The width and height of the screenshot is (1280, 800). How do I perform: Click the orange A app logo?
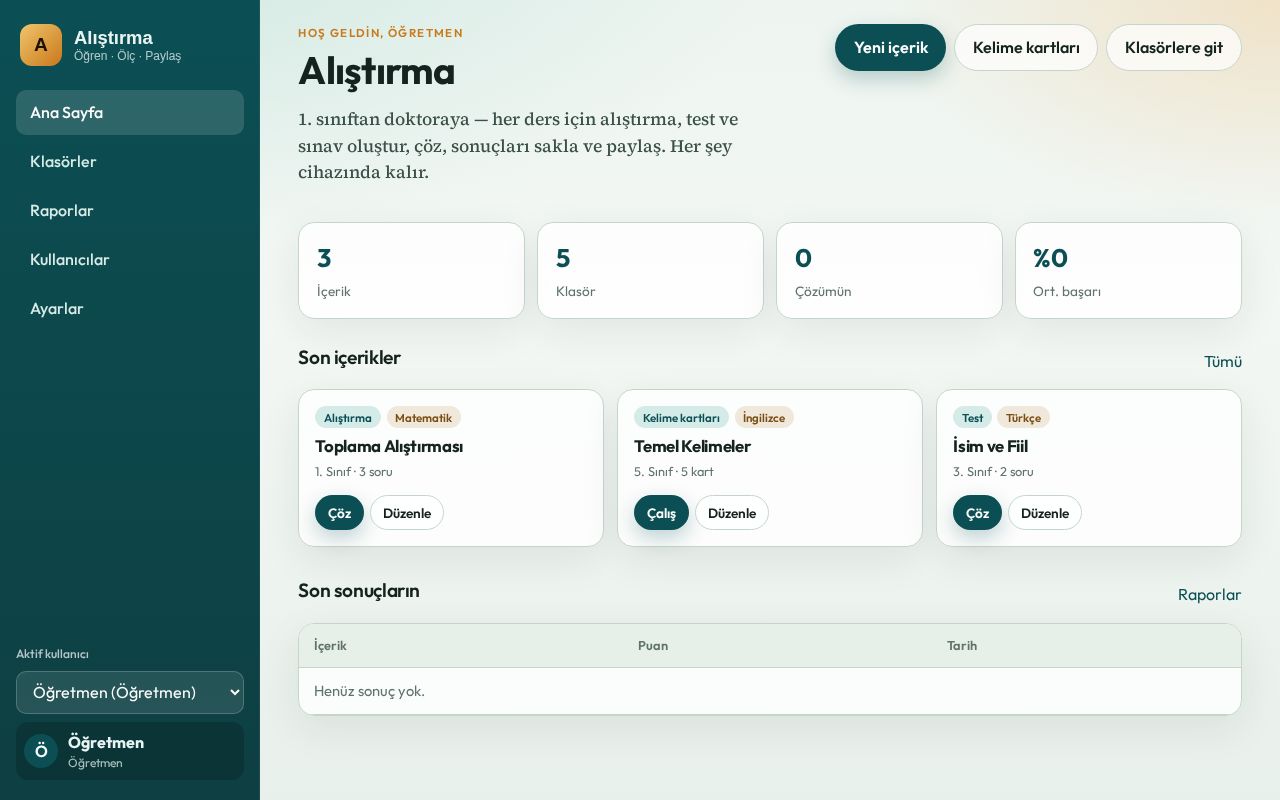point(41,45)
